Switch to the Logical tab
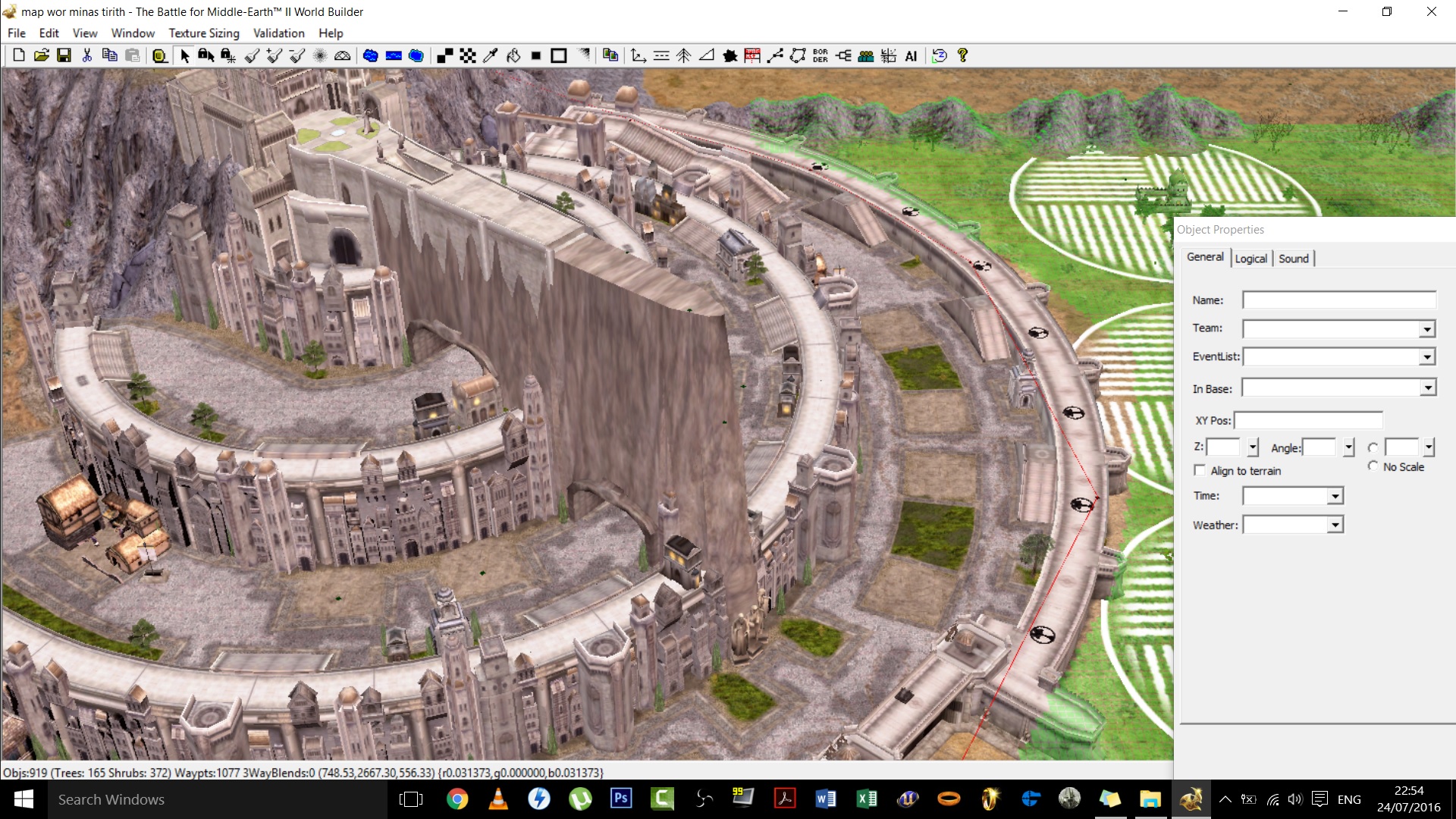 (1251, 259)
